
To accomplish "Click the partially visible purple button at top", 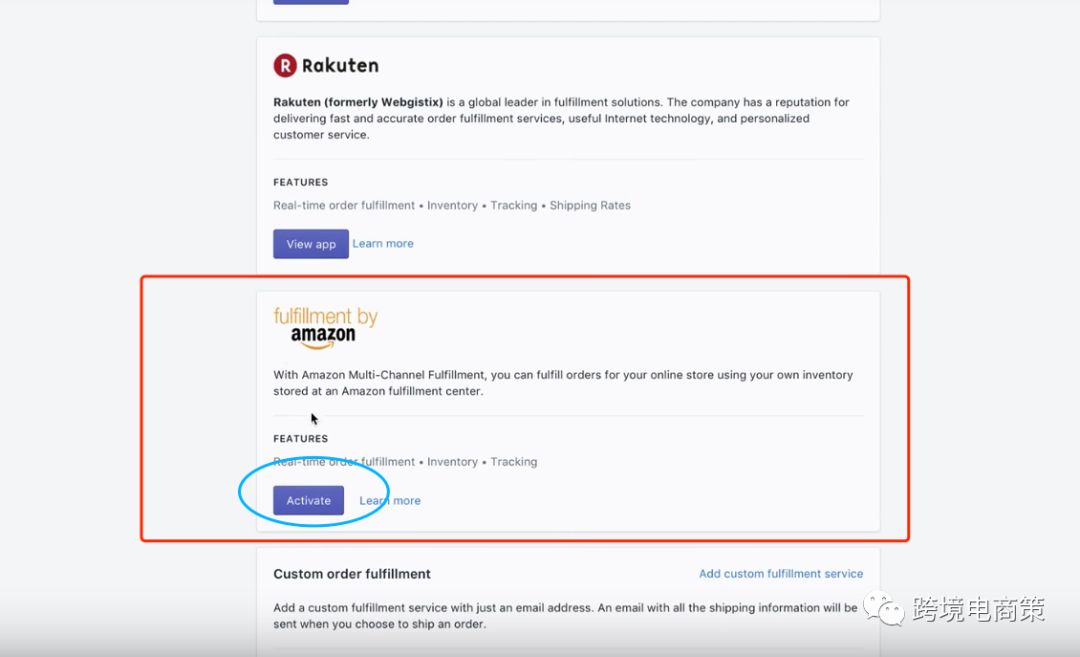I will (310, 2).
